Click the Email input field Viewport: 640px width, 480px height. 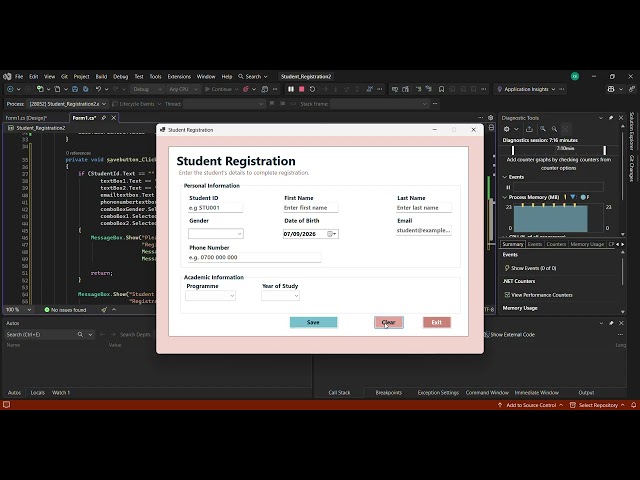[424, 231]
